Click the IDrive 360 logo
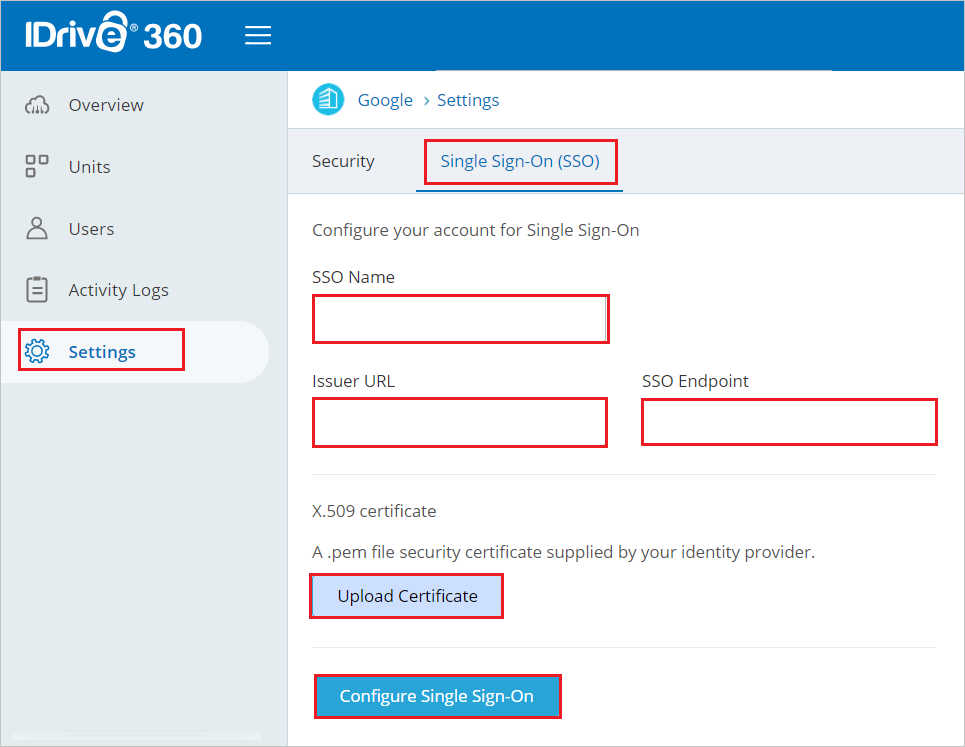Screen dimensions: 965x747 pos(113,33)
